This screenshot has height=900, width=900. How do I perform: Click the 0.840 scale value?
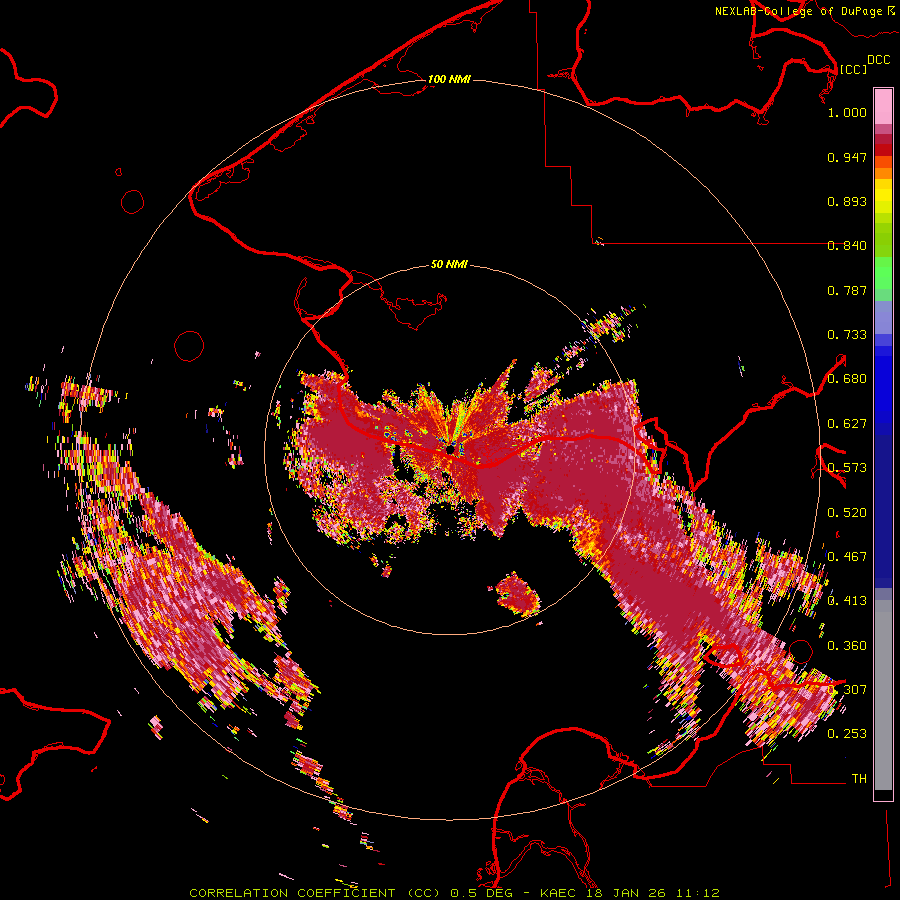(847, 246)
